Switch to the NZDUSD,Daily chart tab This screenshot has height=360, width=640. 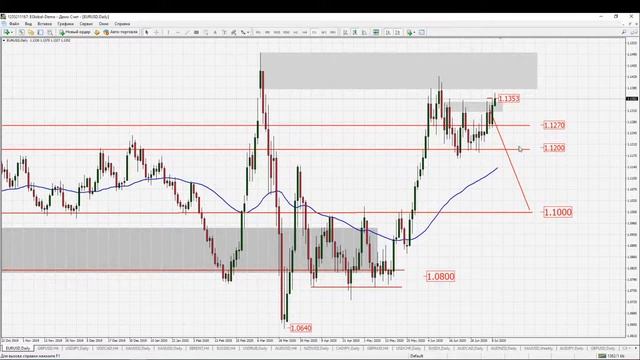click(x=316, y=348)
